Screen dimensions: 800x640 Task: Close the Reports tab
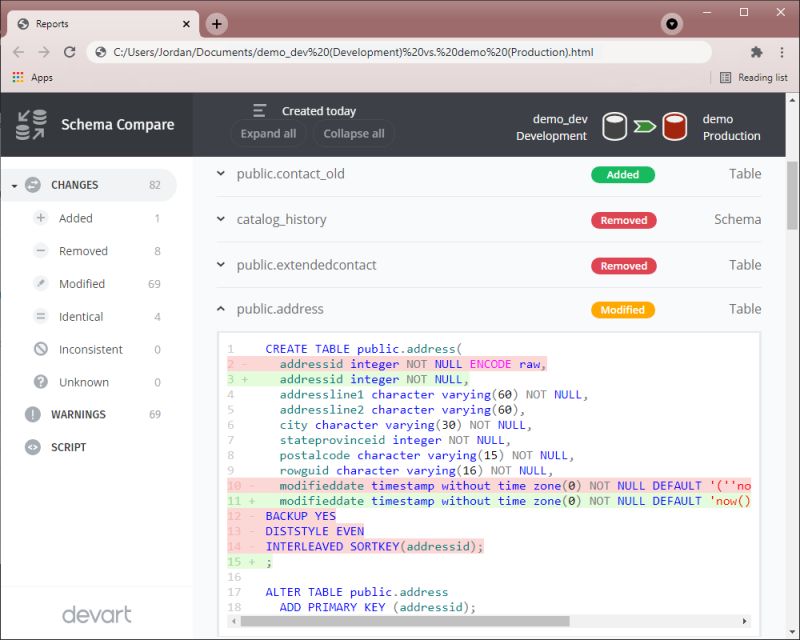point(186,24)
